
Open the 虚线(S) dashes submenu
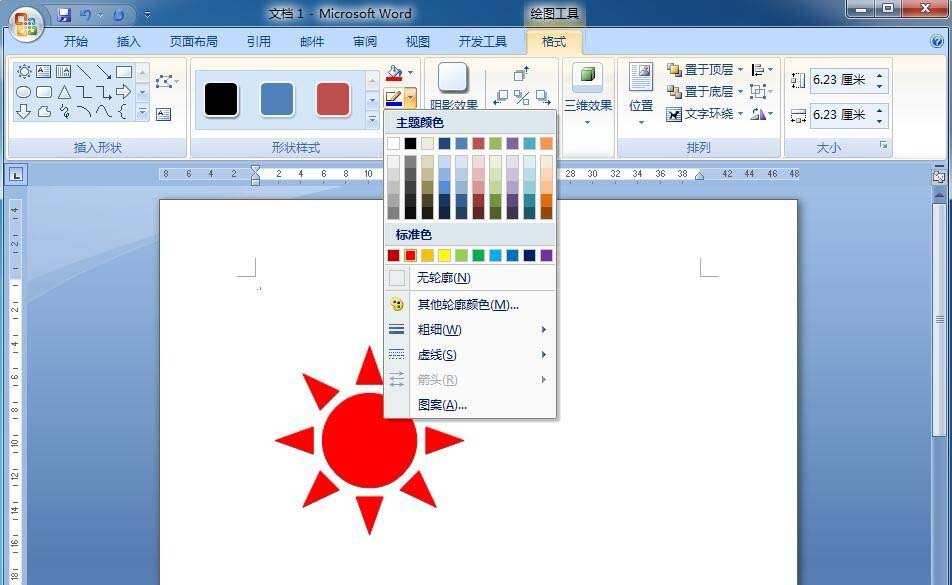(x=470, y=354)
